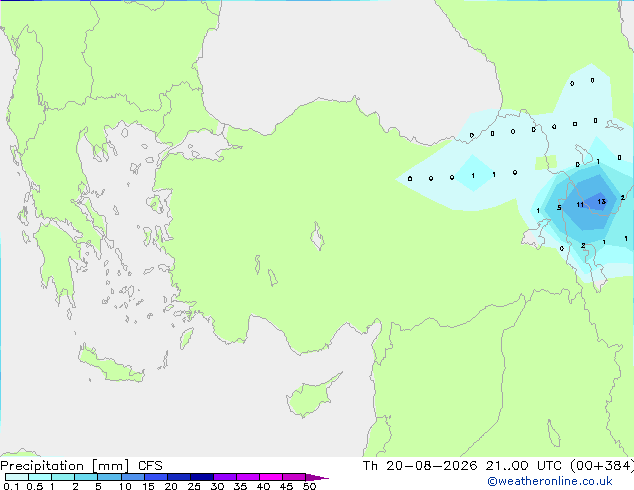The height and width of the screenshot is (490, 634).
Task: Select the 5–10 mm legend swatch
Action: [x=109, y=477]
